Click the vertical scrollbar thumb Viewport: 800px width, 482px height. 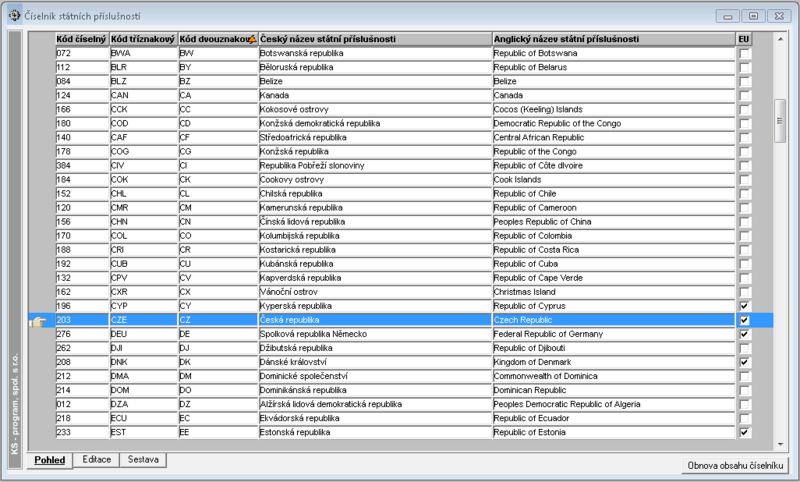click(780, 121)
